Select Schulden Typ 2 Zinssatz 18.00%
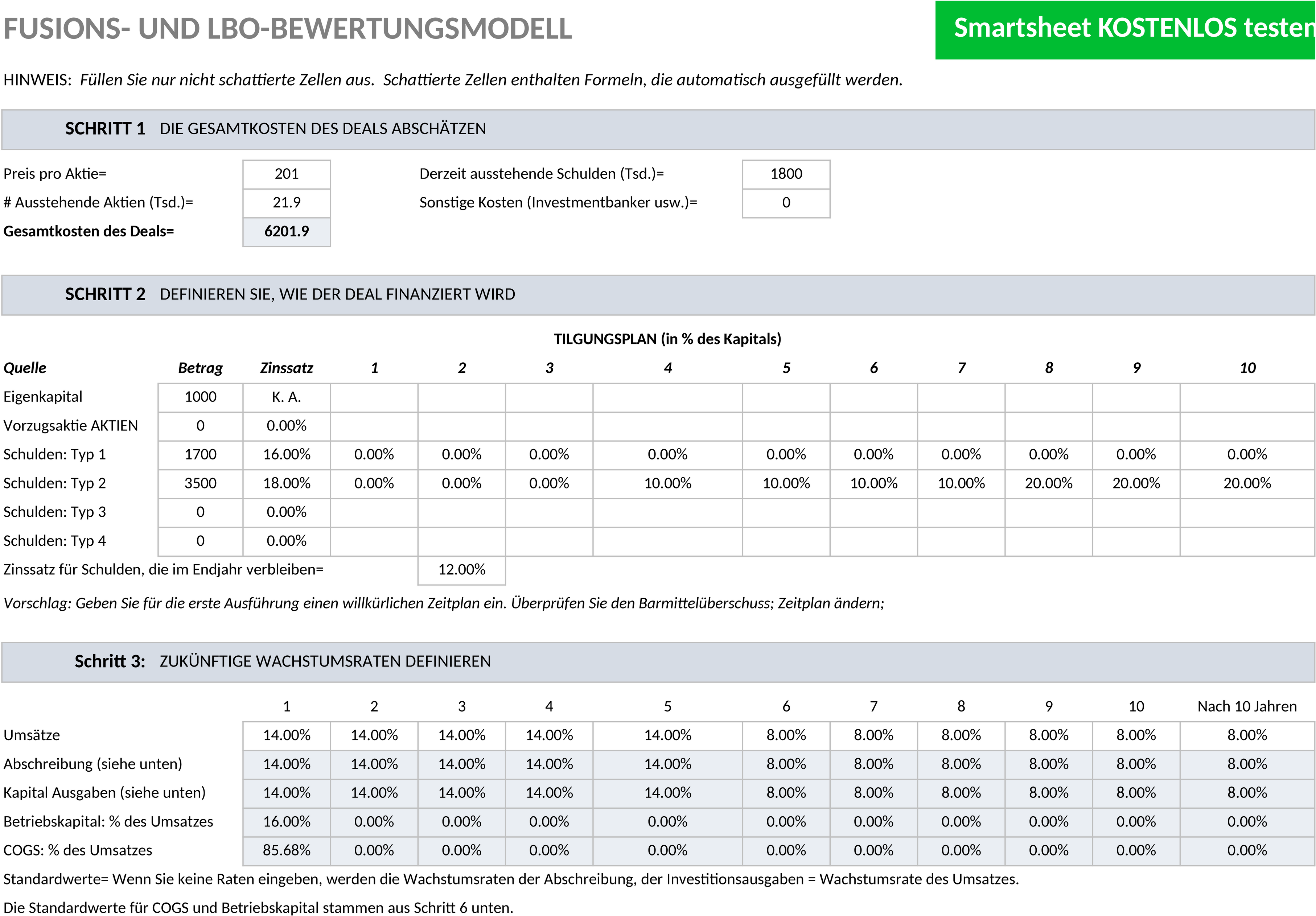Viewport: 1316px width, 916px height. (287, 483)
